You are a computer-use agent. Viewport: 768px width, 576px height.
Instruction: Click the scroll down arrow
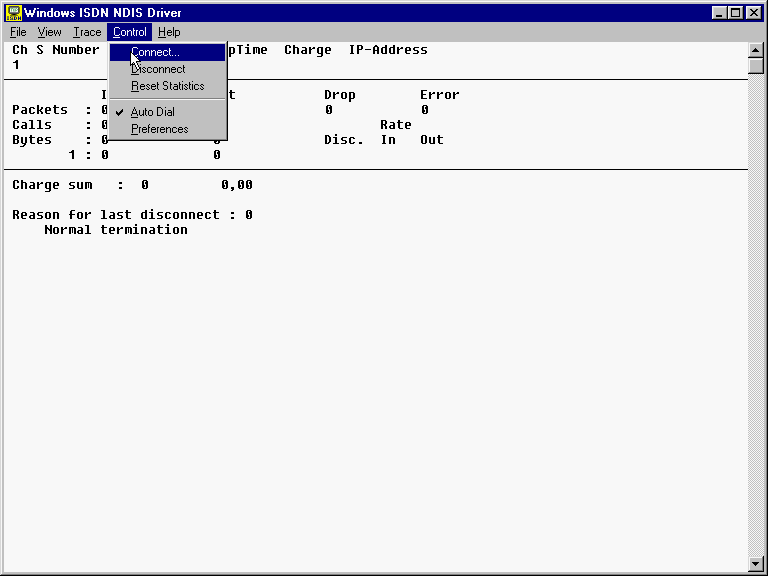pos(756,564)
